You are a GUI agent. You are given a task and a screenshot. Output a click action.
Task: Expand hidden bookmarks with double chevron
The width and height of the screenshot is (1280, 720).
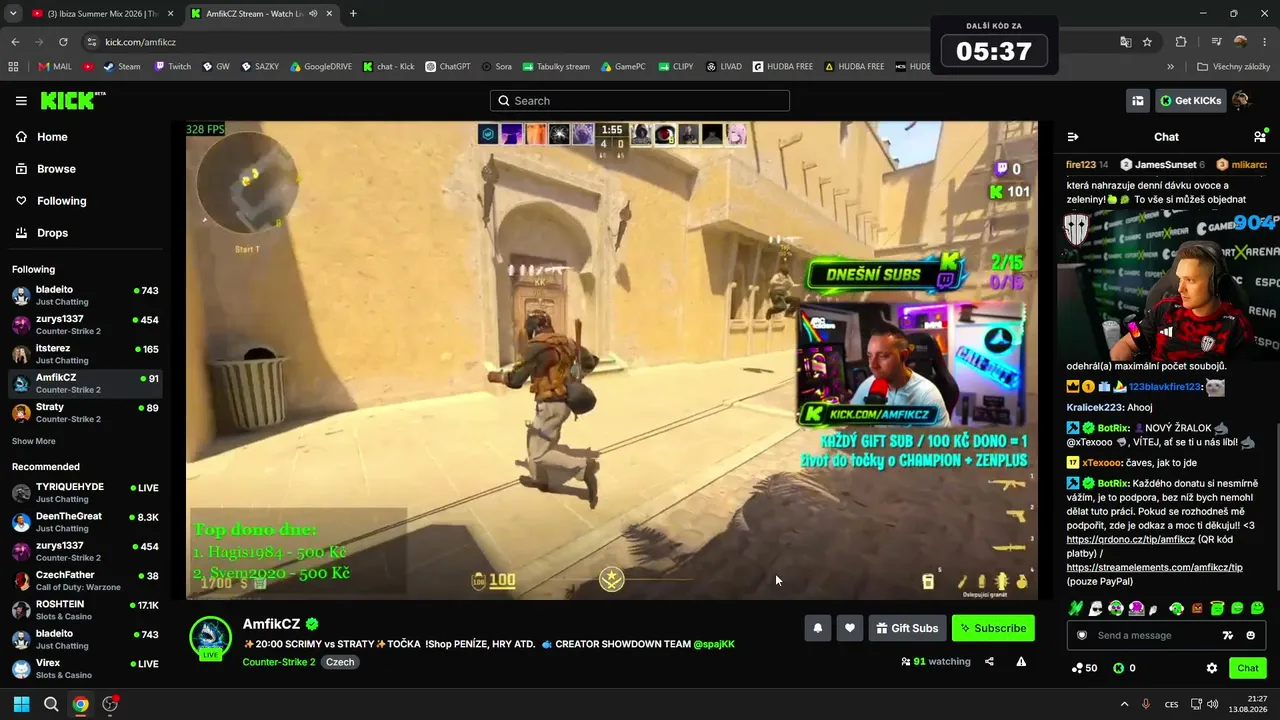coord(1170,67)
